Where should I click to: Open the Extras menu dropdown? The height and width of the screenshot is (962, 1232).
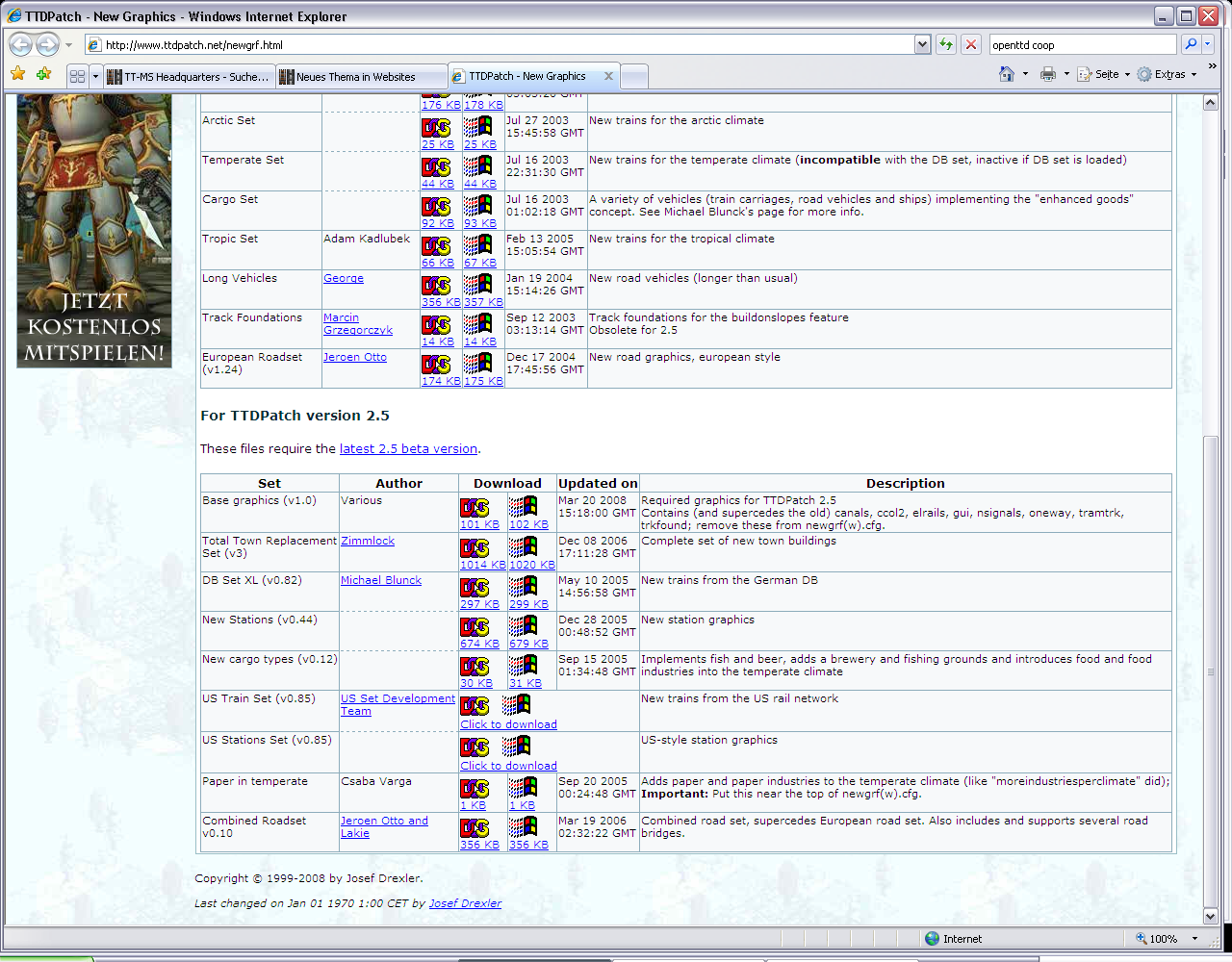tap(1167, 74)
